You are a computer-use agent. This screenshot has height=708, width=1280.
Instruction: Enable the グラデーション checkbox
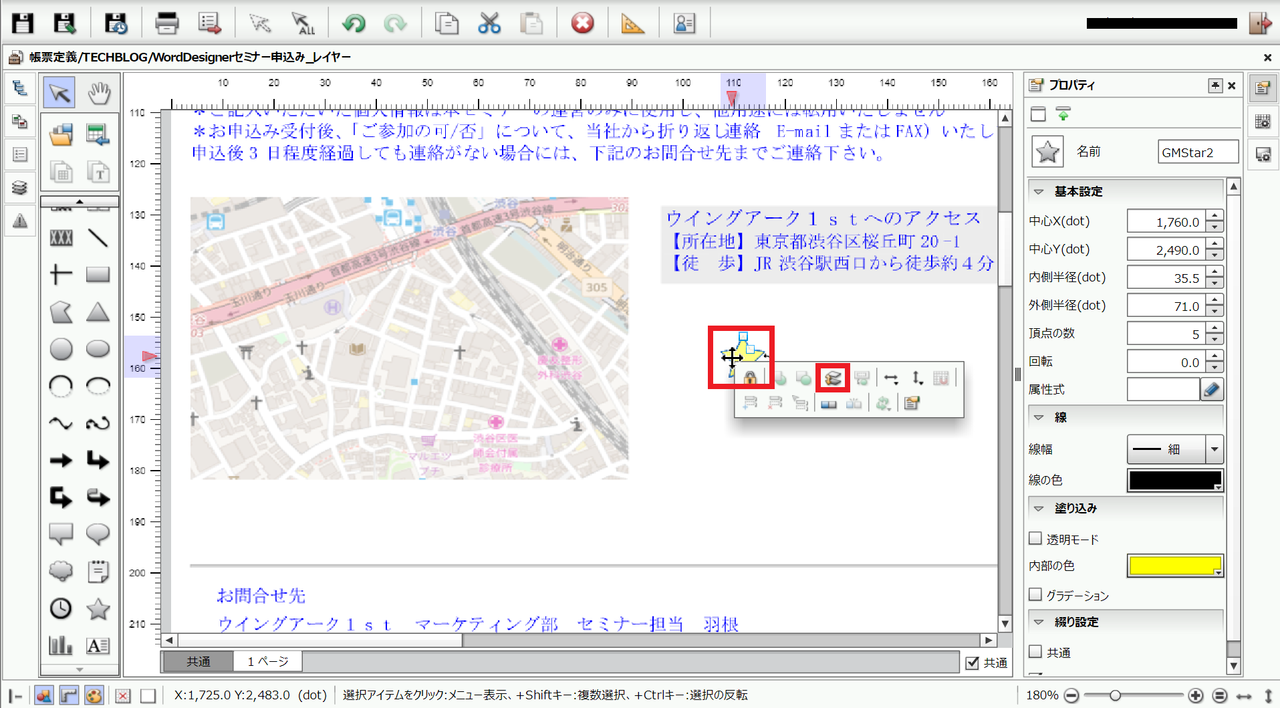pos(1035,595)
